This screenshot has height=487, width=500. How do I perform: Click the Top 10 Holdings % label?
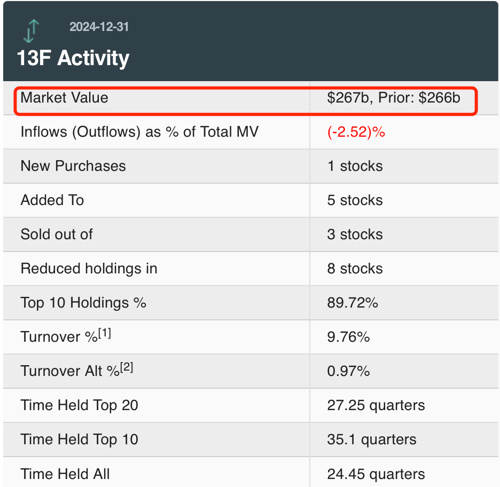83,303
